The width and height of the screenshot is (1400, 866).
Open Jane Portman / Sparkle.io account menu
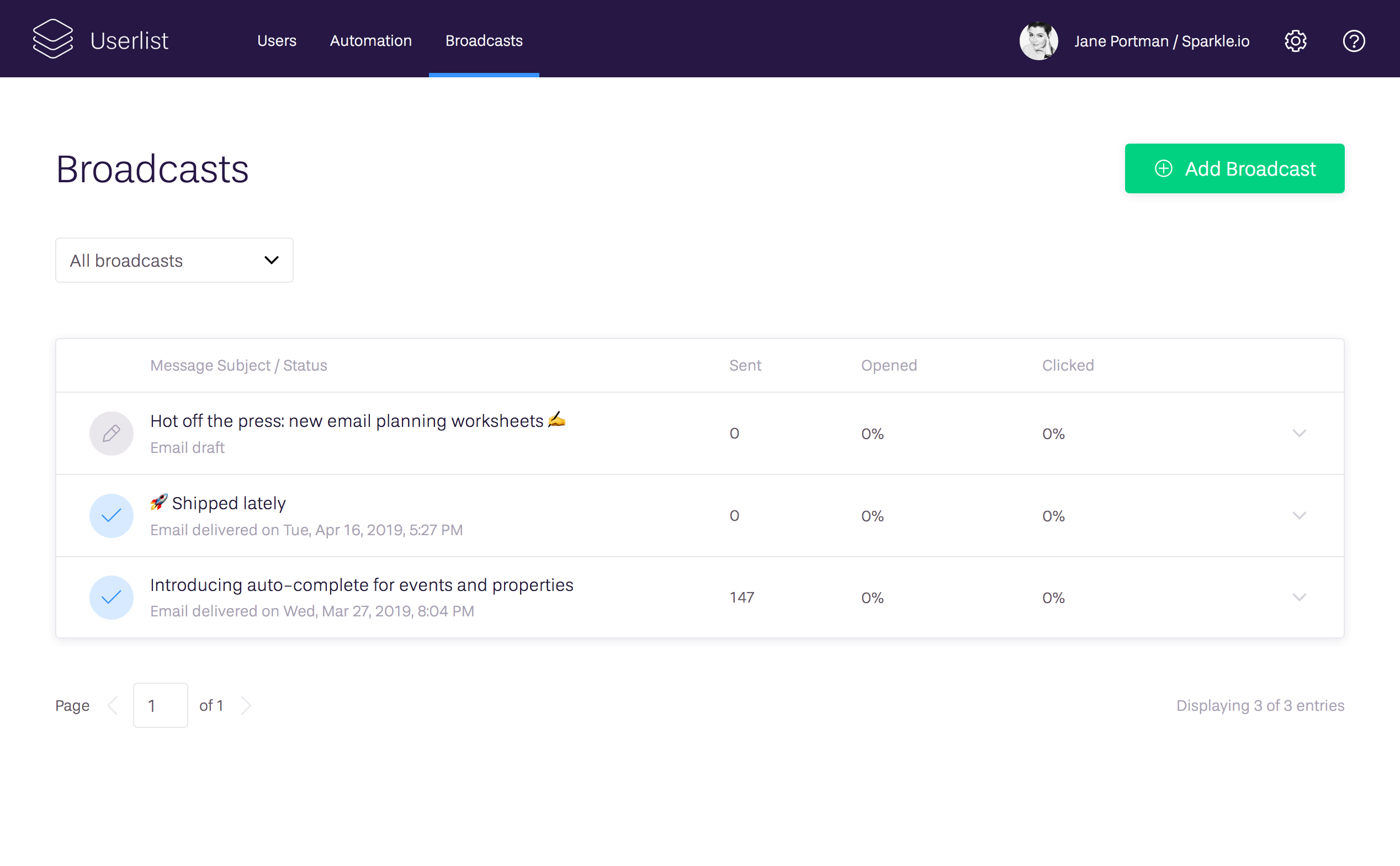1162,41
